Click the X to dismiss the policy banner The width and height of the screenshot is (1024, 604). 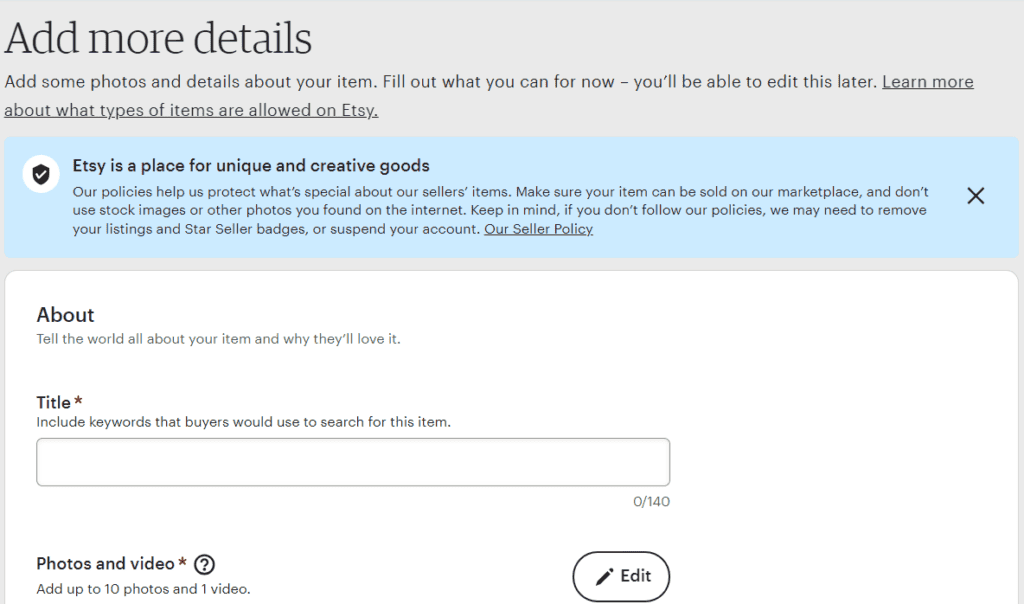pos(975,195)
